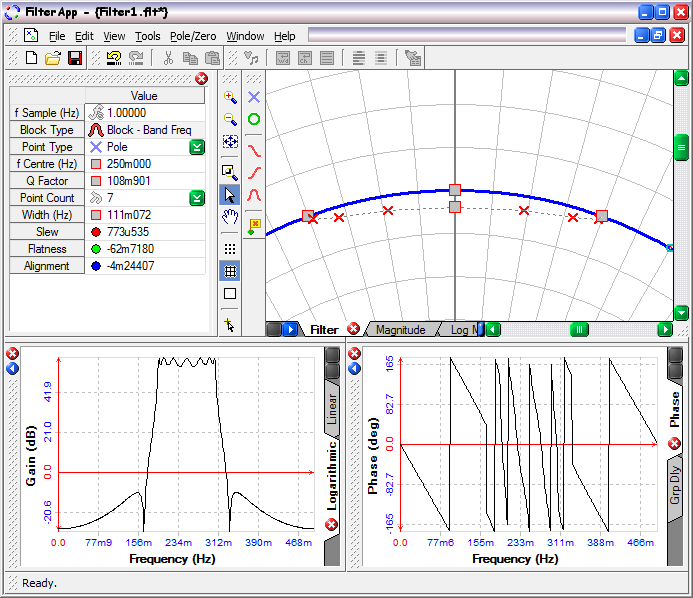Open the Pole/Zero menu
This screenshot has width=693, height=598.
(193, 36)
